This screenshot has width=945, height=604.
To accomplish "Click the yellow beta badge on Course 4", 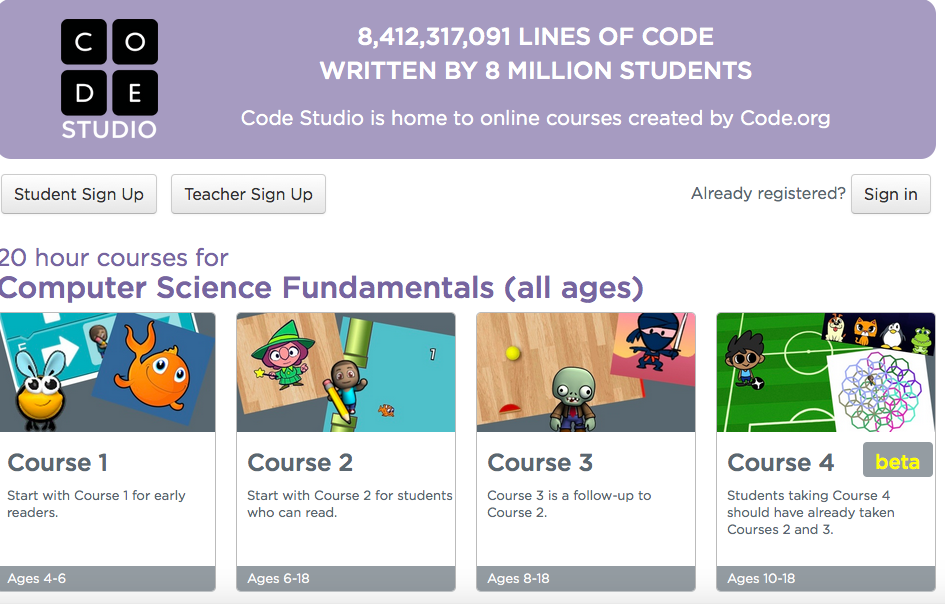I will (x=897, y=460).
